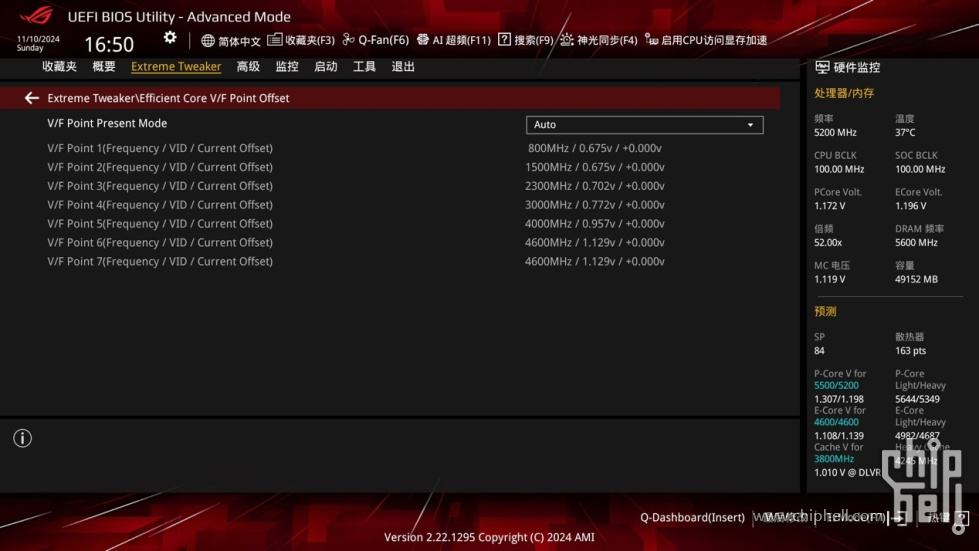Open 收藏夹(F3) favorites in the toolbar
This screenshot has width=979, height=551.
pos(301,40)
